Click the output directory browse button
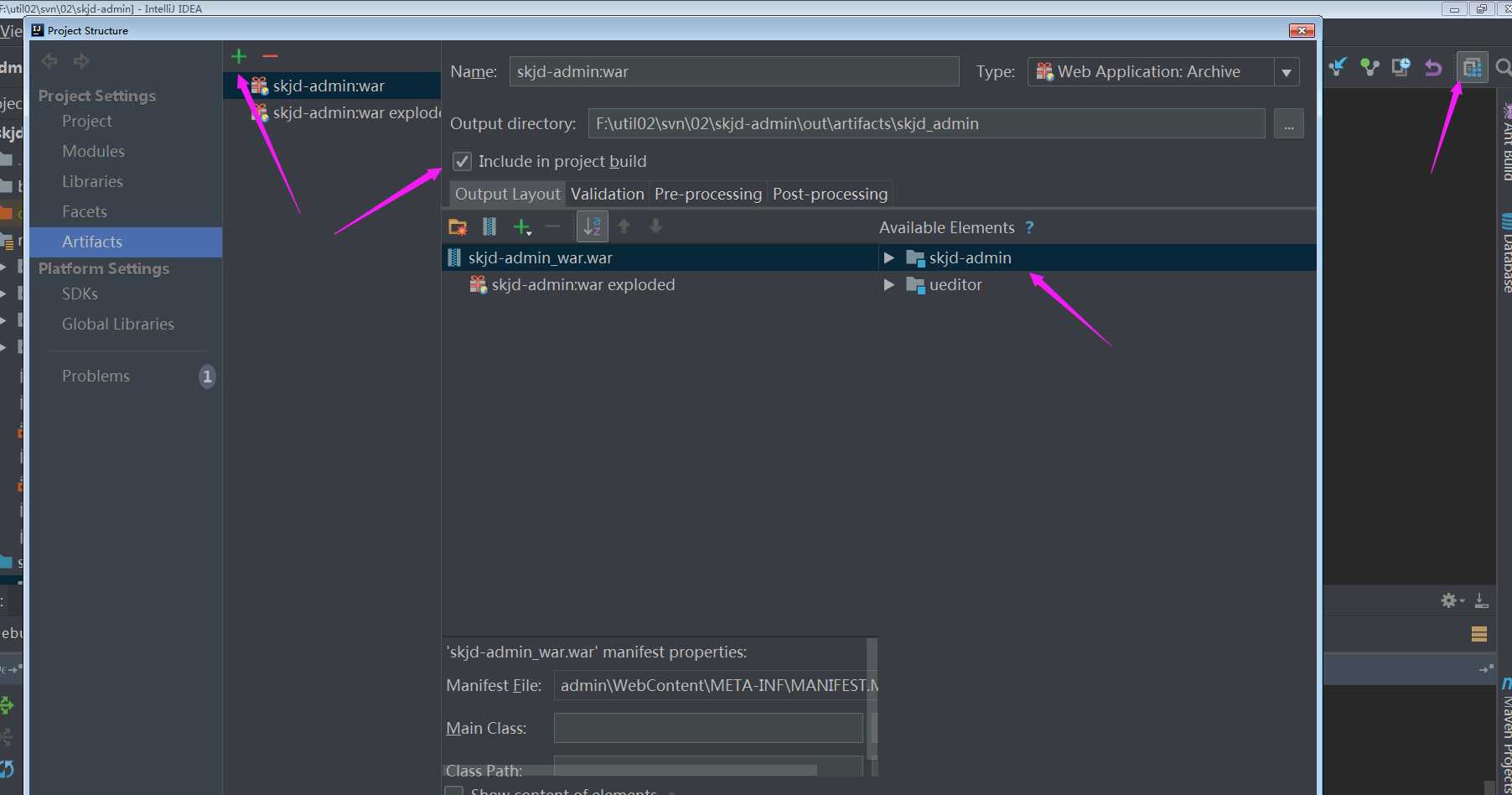 coord(1288,124)
